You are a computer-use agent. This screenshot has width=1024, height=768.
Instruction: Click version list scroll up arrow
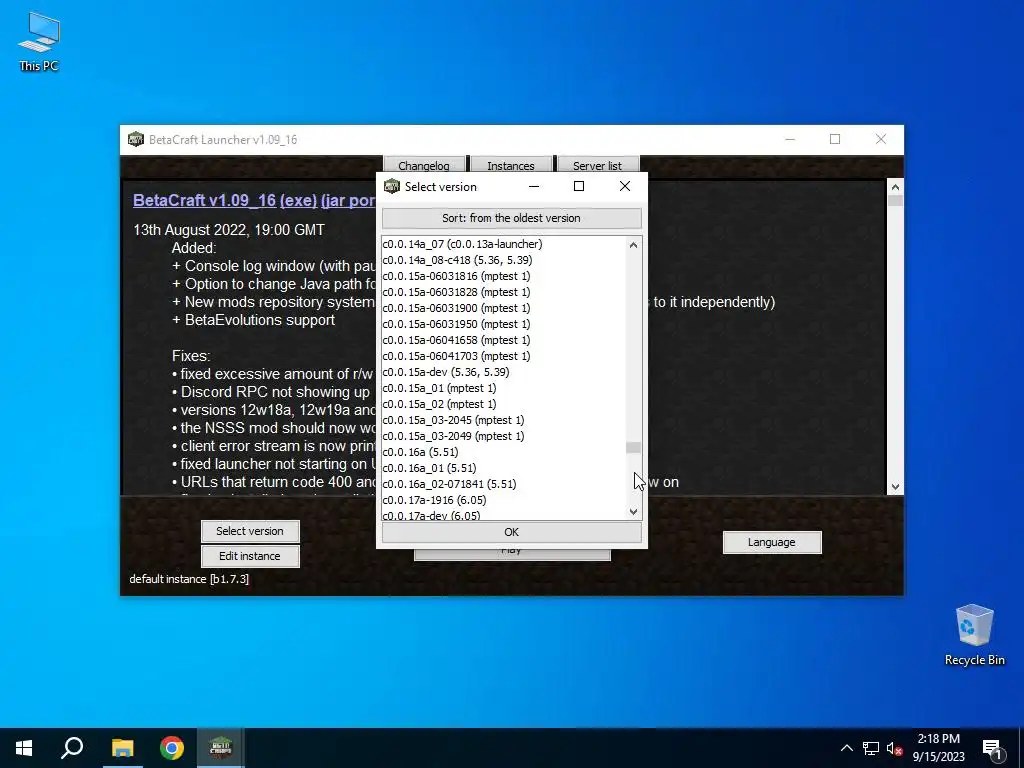633,245
